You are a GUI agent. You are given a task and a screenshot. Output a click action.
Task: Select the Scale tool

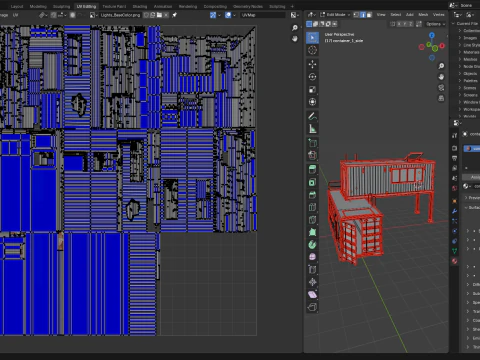[x=312, y=89]
